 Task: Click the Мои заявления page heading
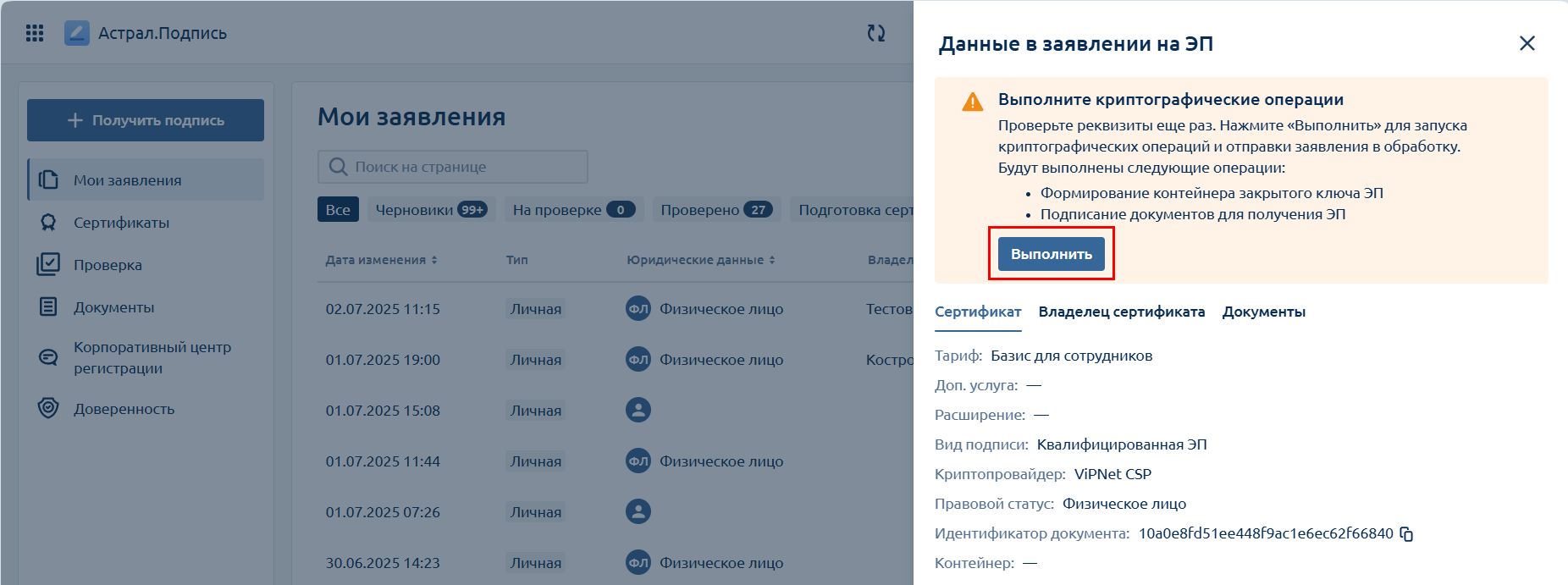(x=411, y=117)
